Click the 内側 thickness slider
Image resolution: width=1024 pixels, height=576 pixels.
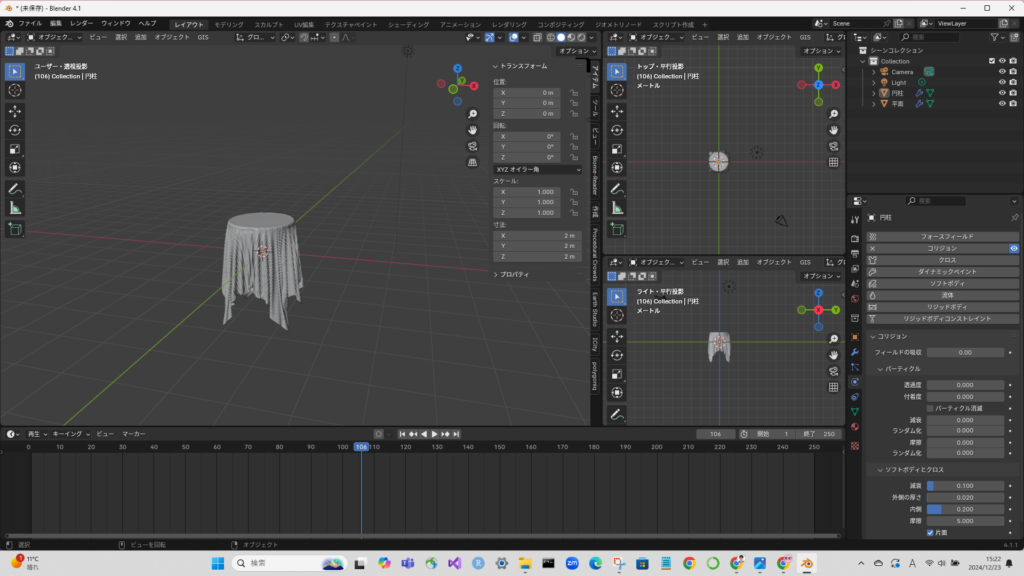(964, 508)
